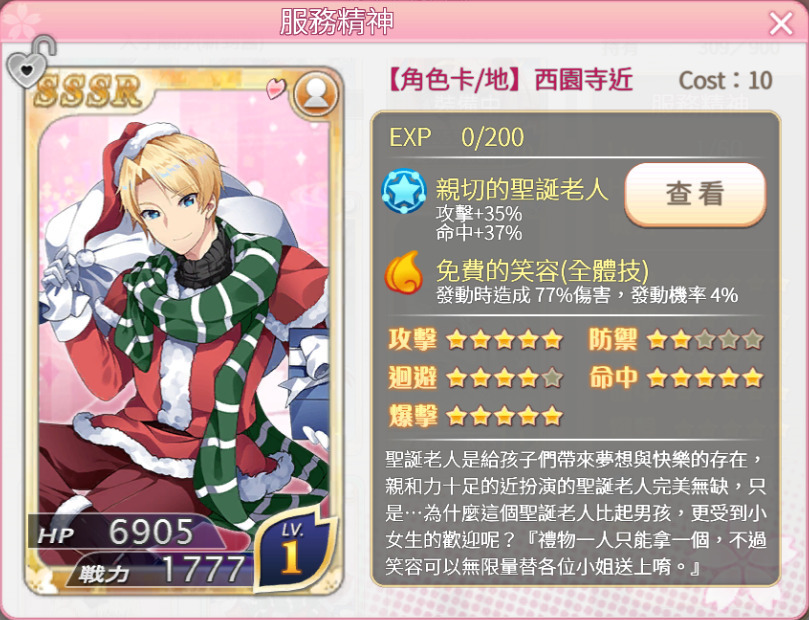The width and height of the screenshot is (809, 620).
Task: Click the 爆擊 star rating row
Action: pos(475,415)
